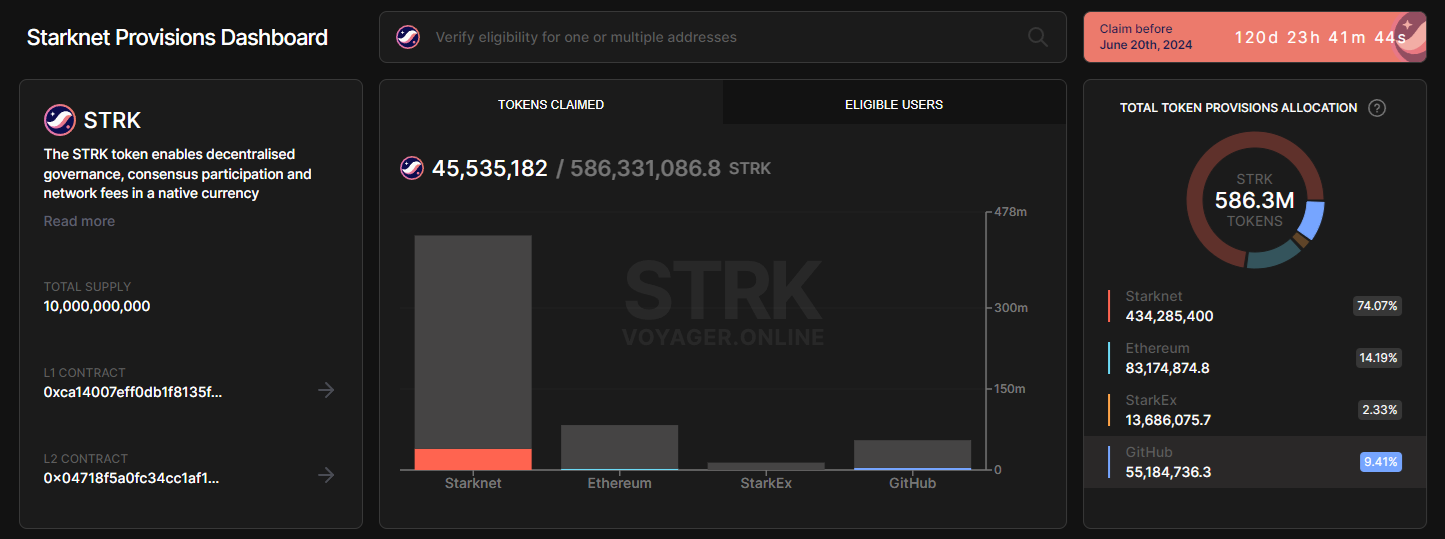Open the L2 contract arrow link
Image resolution: width=1445 pixels, height=539 pixels.
(x=326, y=475)
